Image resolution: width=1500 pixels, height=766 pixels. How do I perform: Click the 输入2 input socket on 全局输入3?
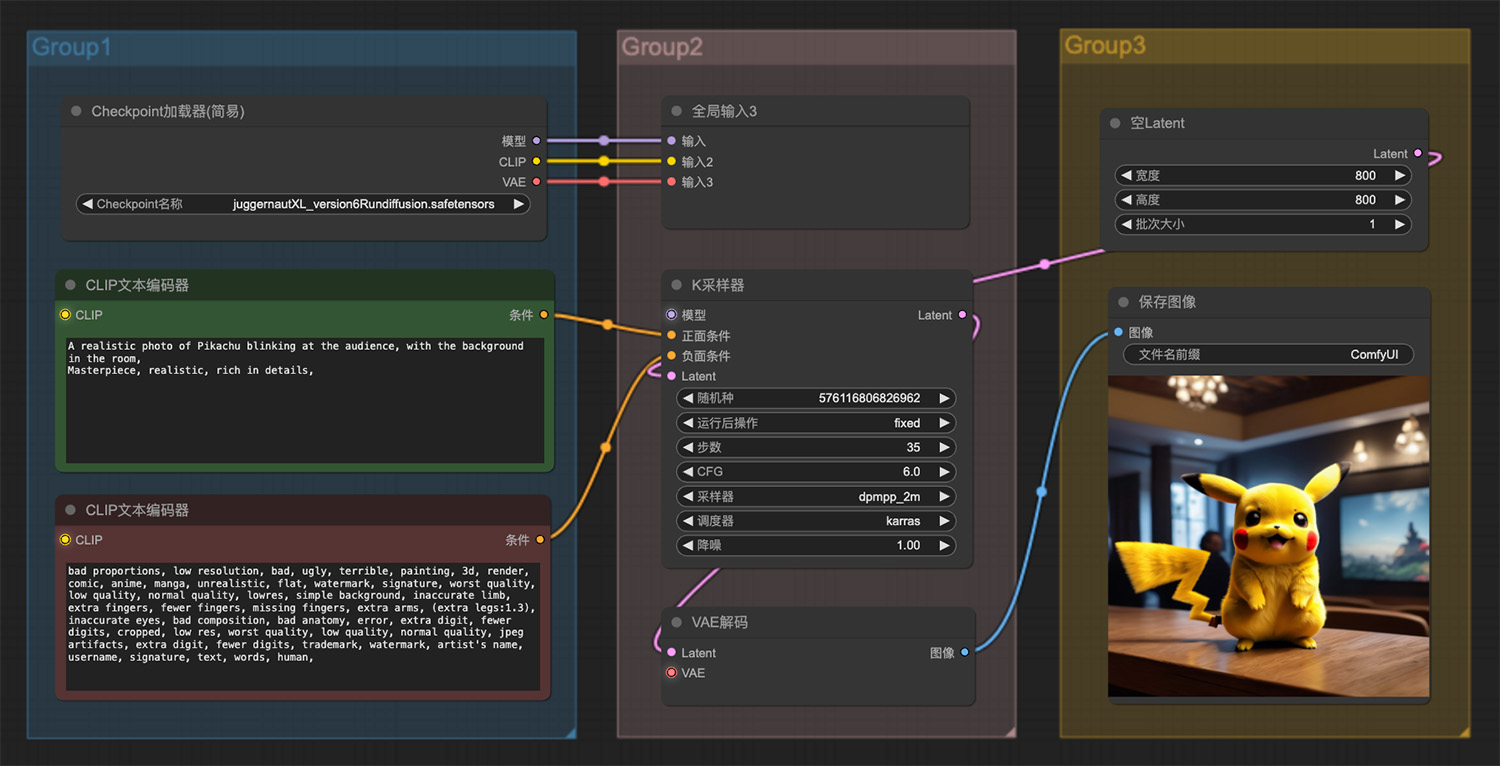(671, 161)
